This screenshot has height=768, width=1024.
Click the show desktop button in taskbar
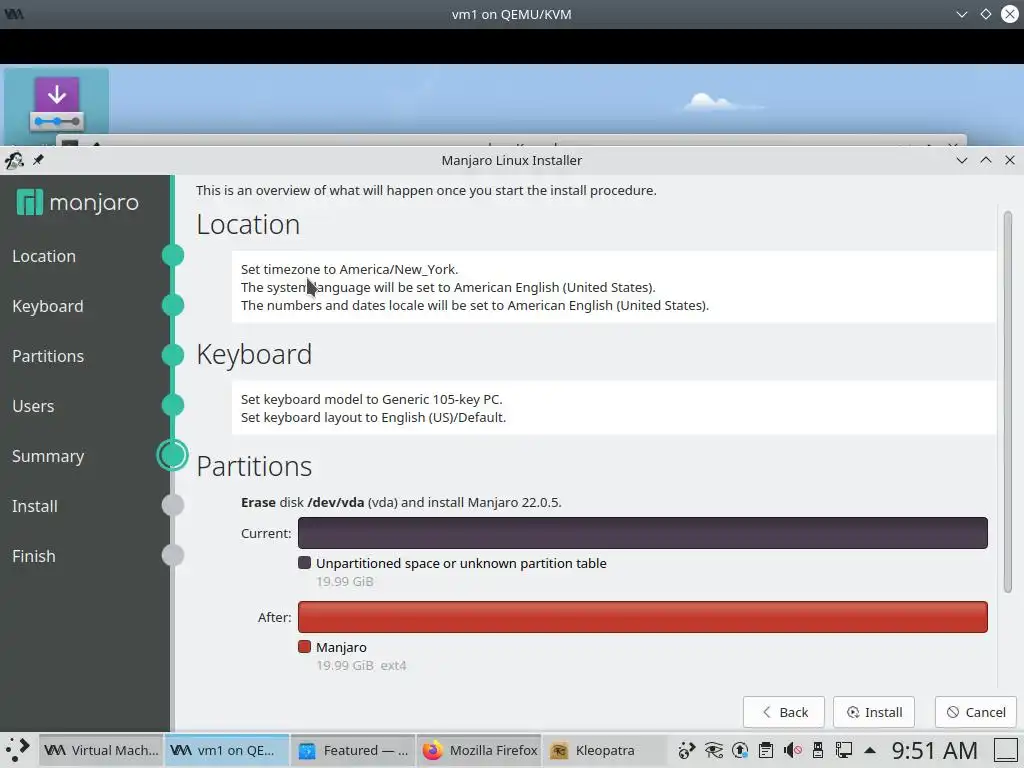coord(1006,750)
